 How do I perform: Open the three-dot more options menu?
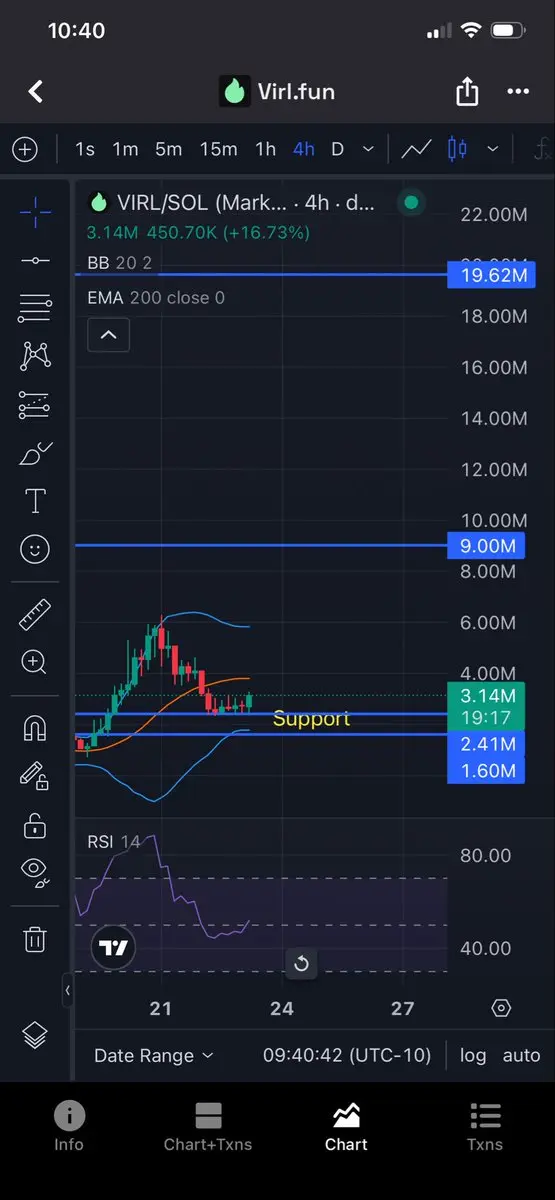(518, 92)
